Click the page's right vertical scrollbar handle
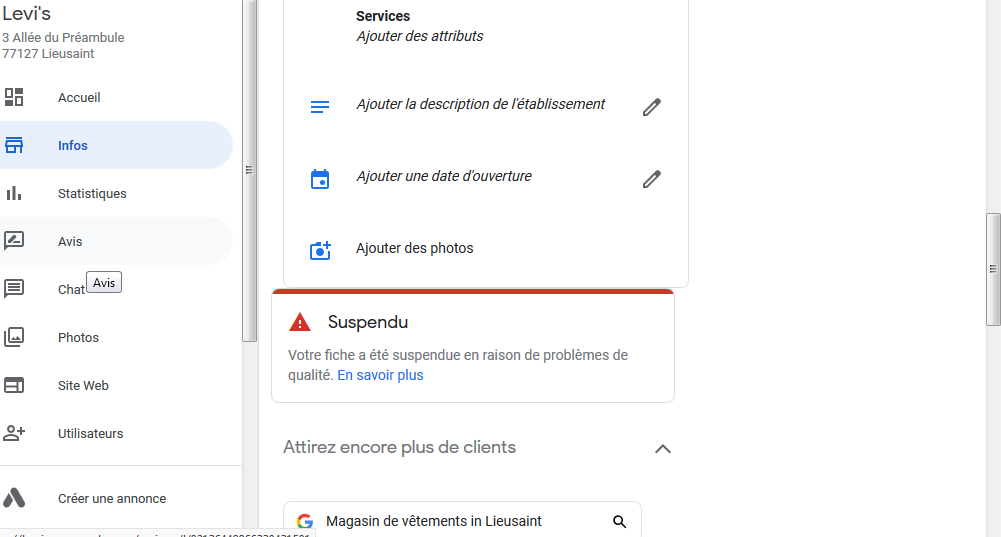 (993, 268)
